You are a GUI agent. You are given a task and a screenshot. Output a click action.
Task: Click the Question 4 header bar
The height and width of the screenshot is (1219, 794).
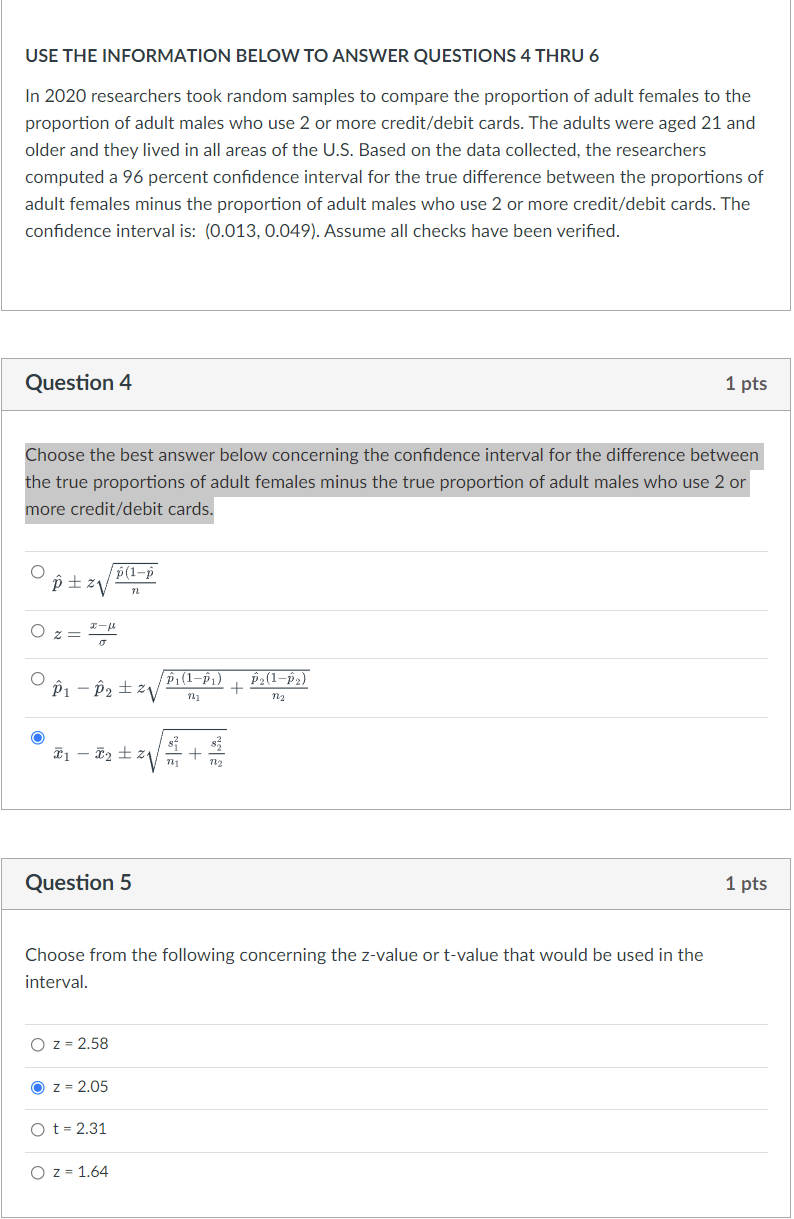tap(80, 382)
